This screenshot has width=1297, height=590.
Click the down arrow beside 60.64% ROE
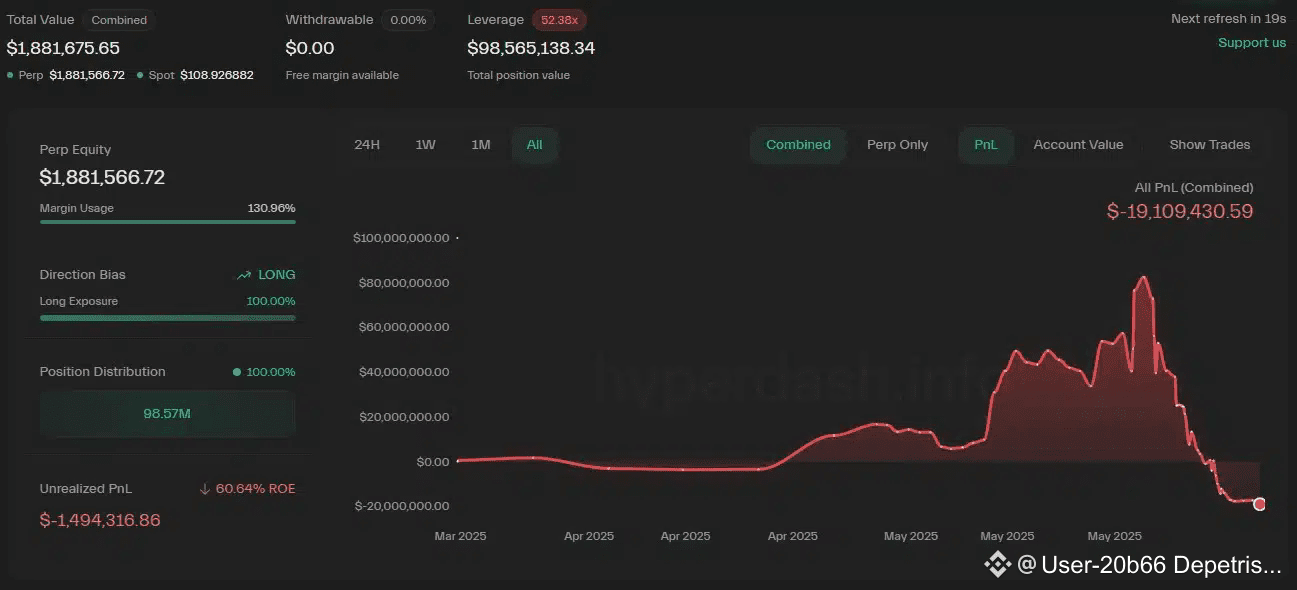pos(205,489)
